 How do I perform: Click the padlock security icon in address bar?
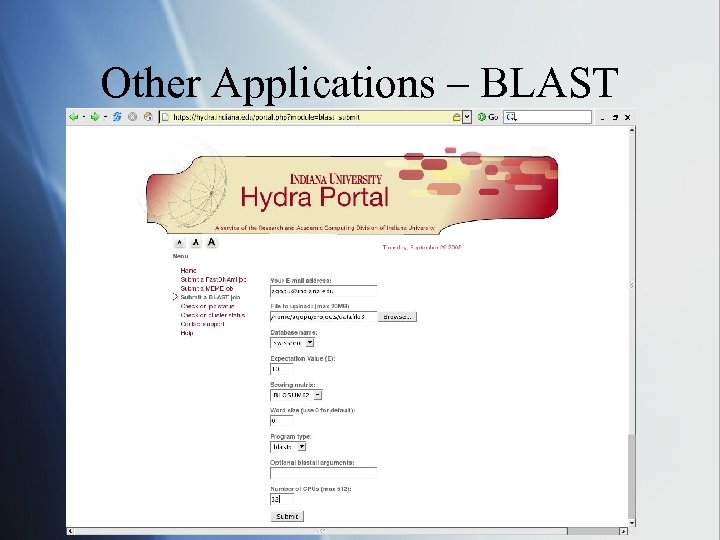[456, 117]
